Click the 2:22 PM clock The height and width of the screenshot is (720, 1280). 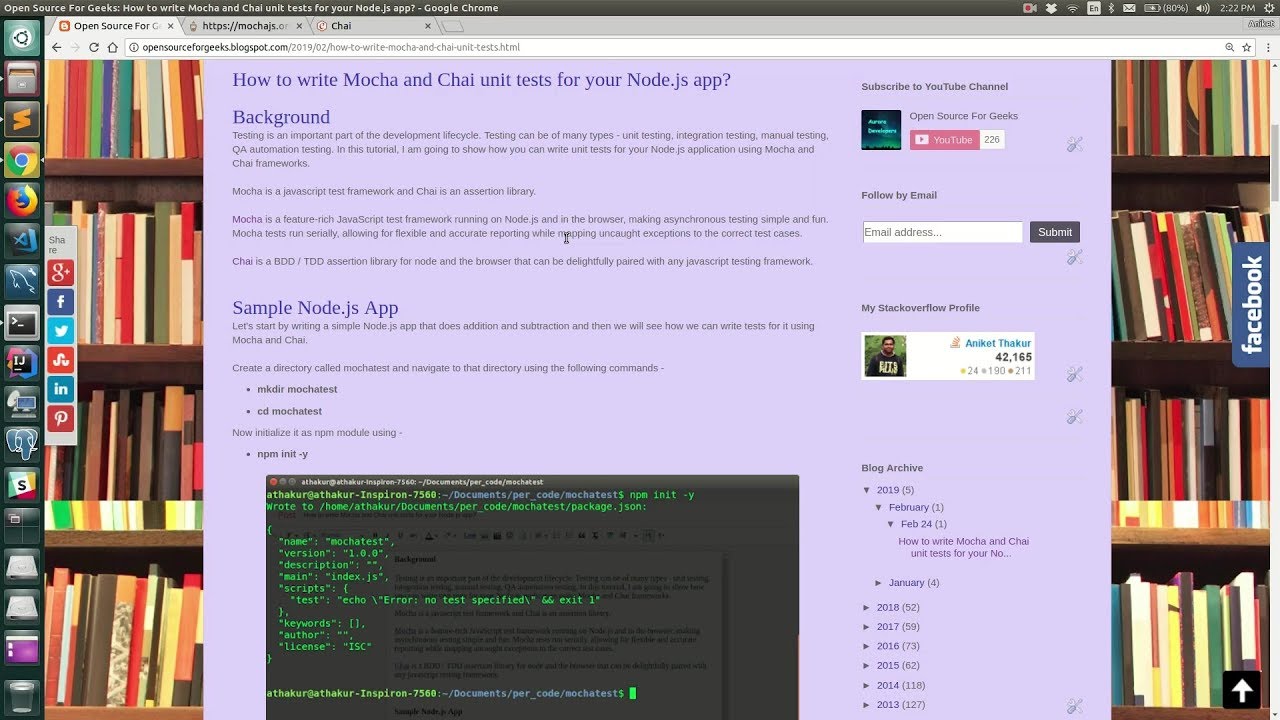pyautogui.click(x=1238, y=8)
